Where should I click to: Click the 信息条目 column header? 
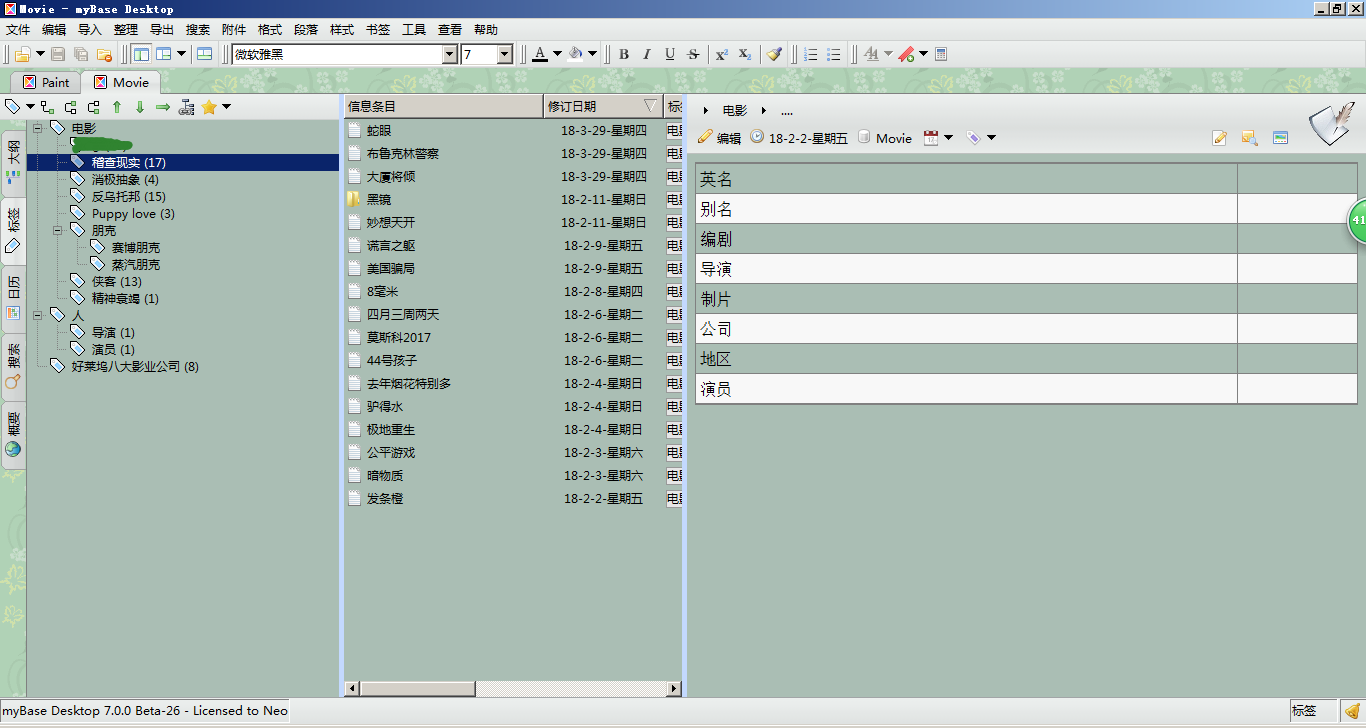[443, 106]
